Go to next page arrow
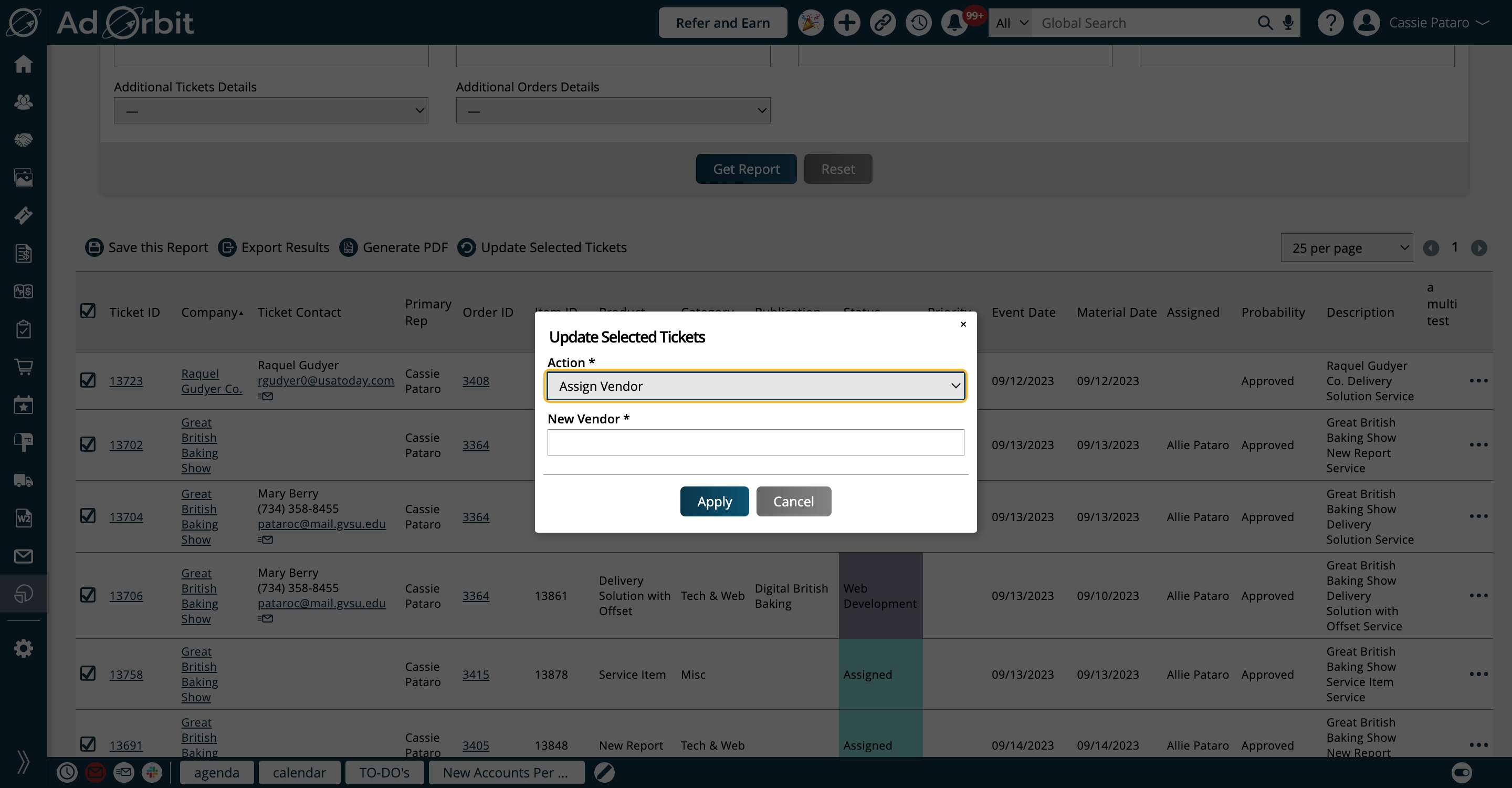1512x788 pixels. [1479, 248]
